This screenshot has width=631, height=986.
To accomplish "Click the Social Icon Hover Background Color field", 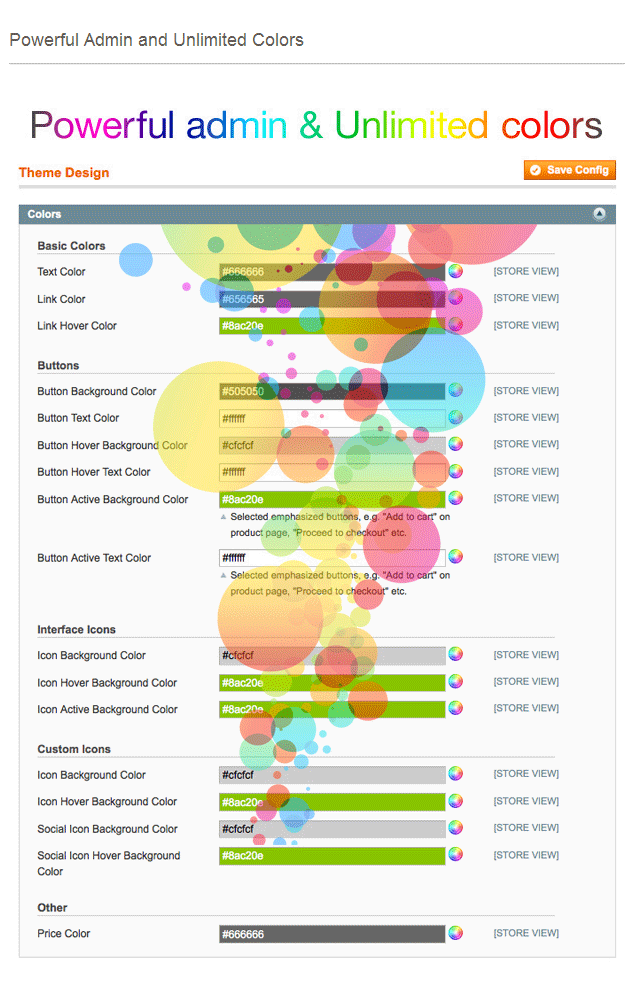I will (332, 856).
